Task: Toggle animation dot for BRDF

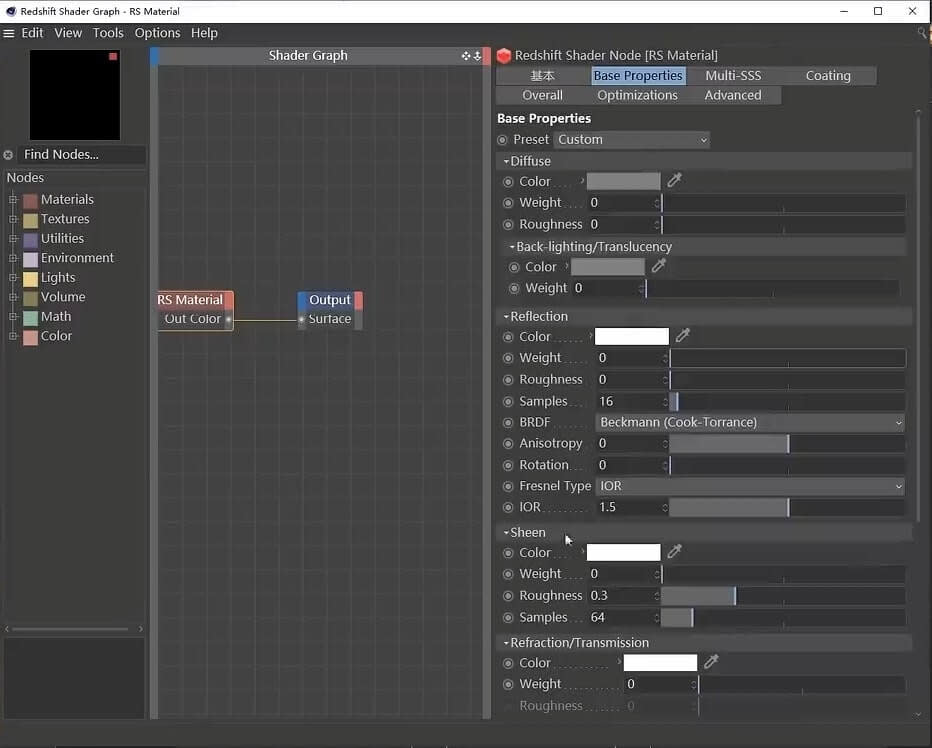Action: 508,423
